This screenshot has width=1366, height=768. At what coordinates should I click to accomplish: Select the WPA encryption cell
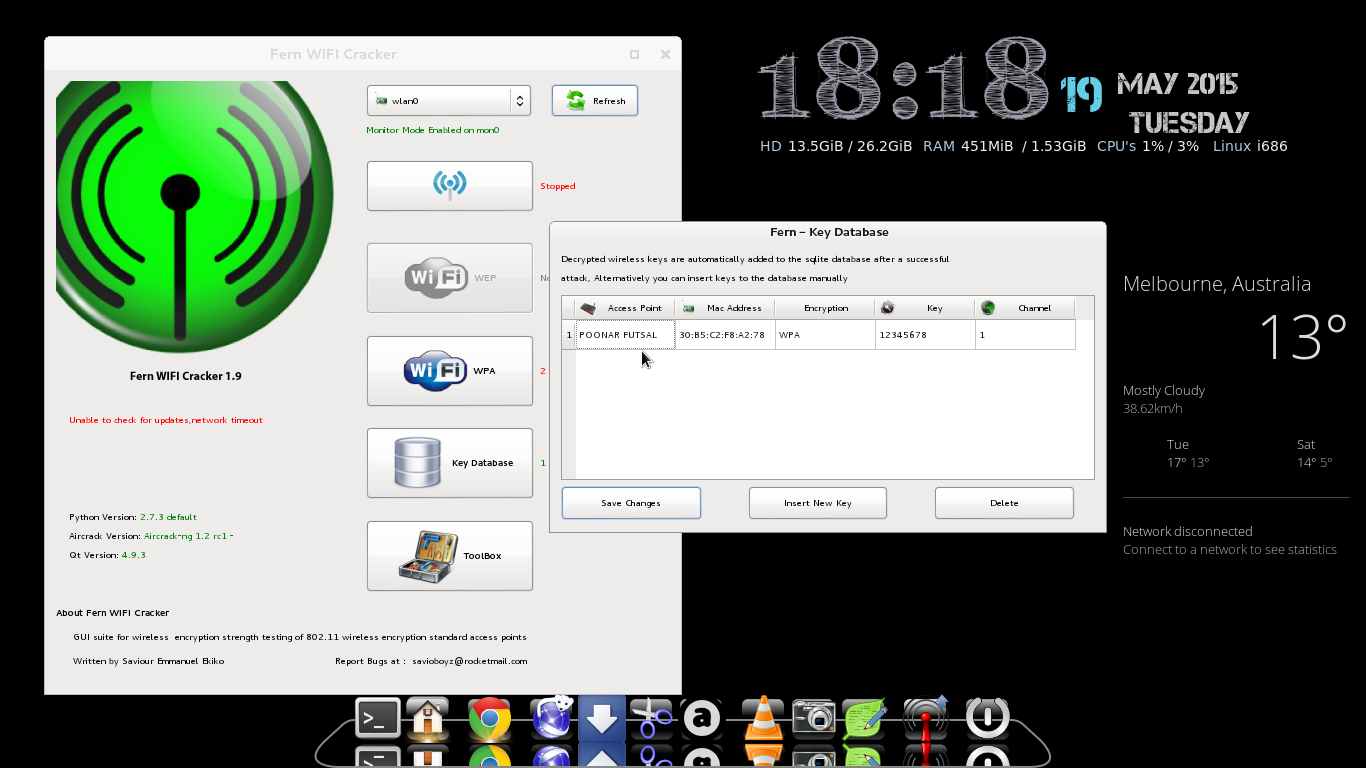(x=825, y=335)
